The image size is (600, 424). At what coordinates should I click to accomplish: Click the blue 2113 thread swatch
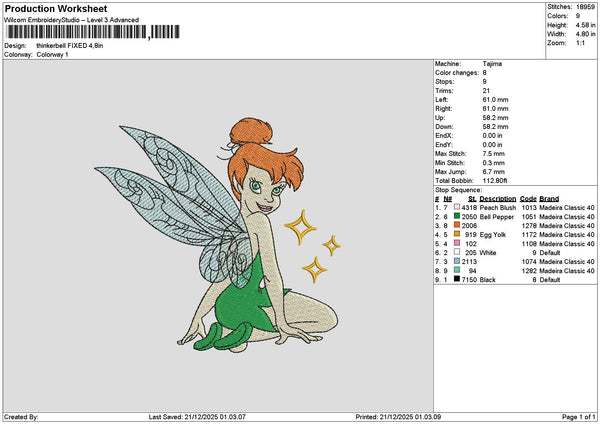coord(457,261)
